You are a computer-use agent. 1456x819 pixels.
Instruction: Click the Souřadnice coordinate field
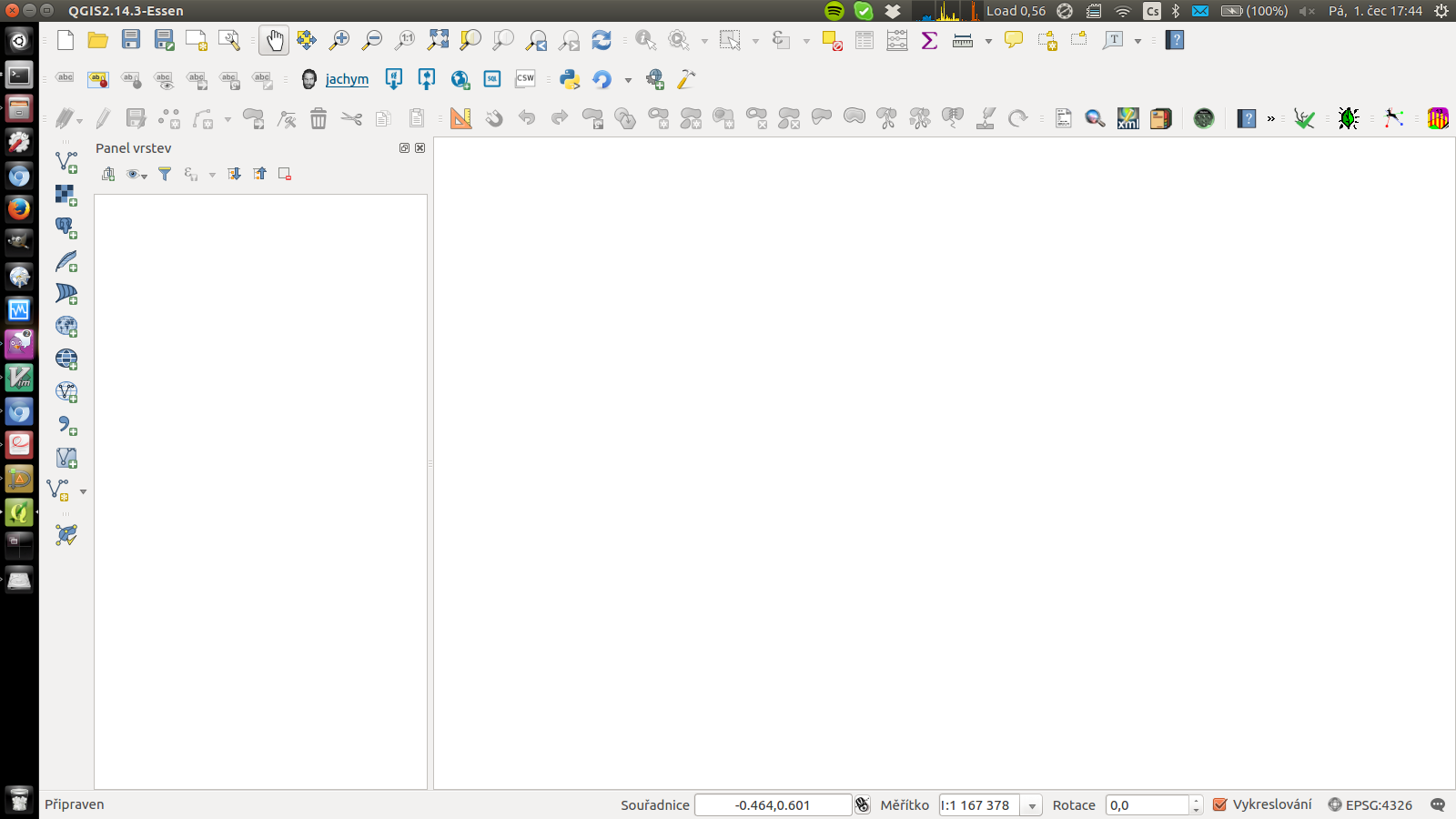773,804
